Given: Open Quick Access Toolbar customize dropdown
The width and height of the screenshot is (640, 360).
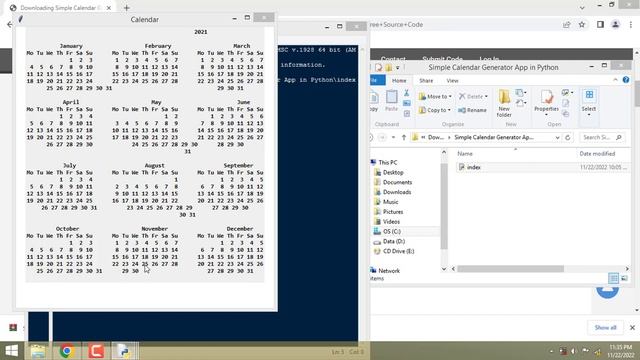Looking at the screenshot, I should tap(398, 68).
